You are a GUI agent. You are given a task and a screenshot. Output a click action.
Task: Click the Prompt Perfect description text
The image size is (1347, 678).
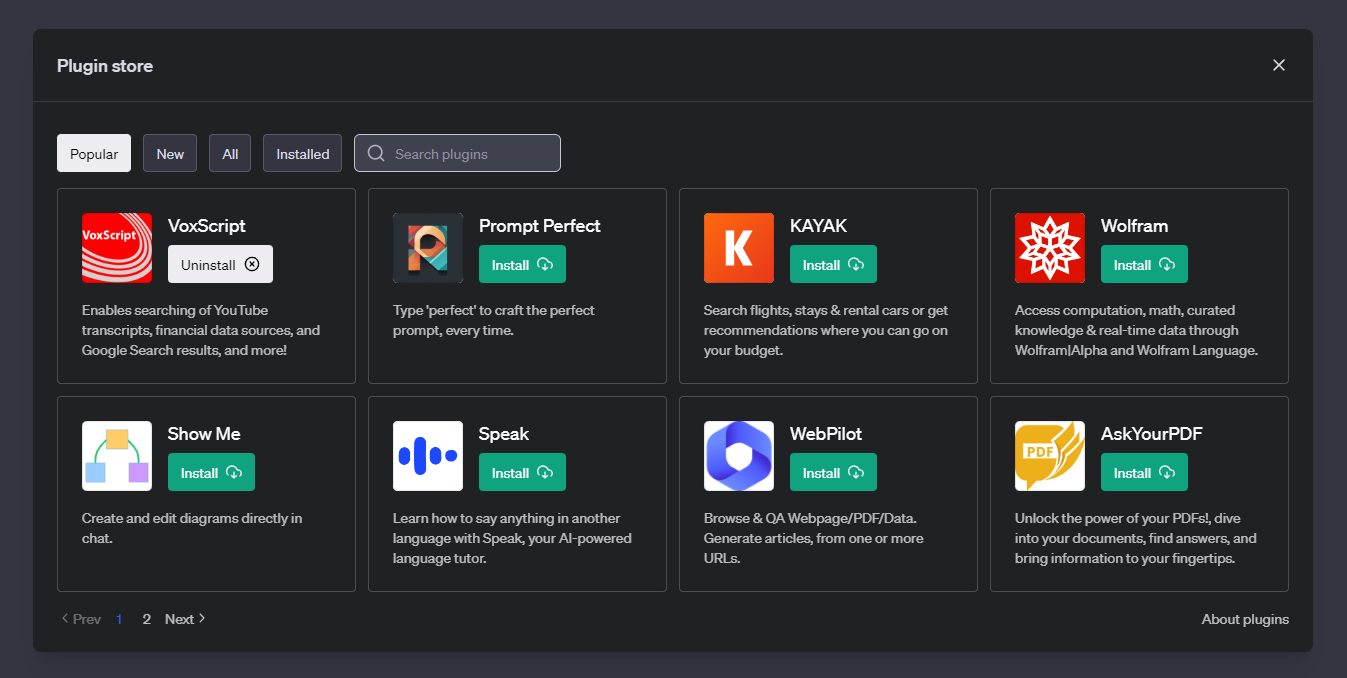[x=494, y=320]
